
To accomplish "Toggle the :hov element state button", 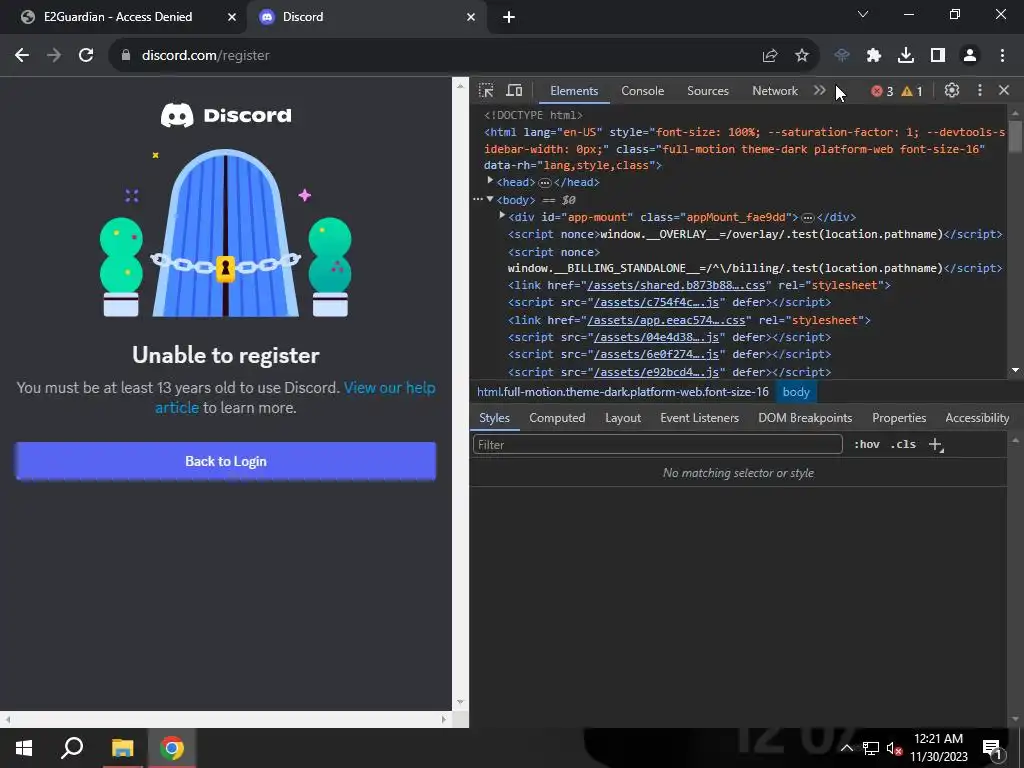I will click(867, 445).
